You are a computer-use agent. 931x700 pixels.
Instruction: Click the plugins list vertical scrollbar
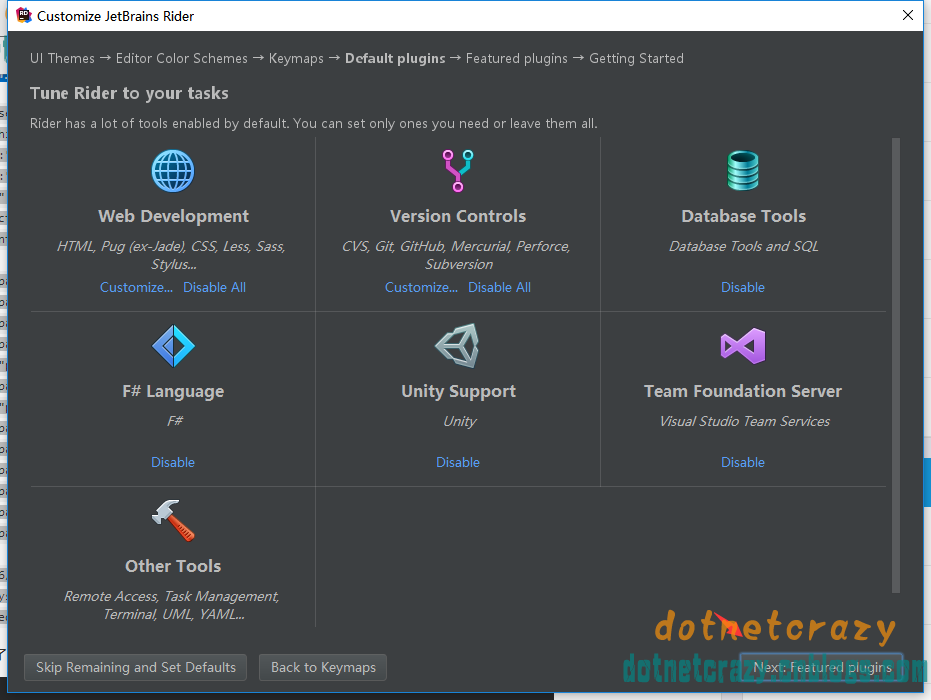click(x=896, y=365)
